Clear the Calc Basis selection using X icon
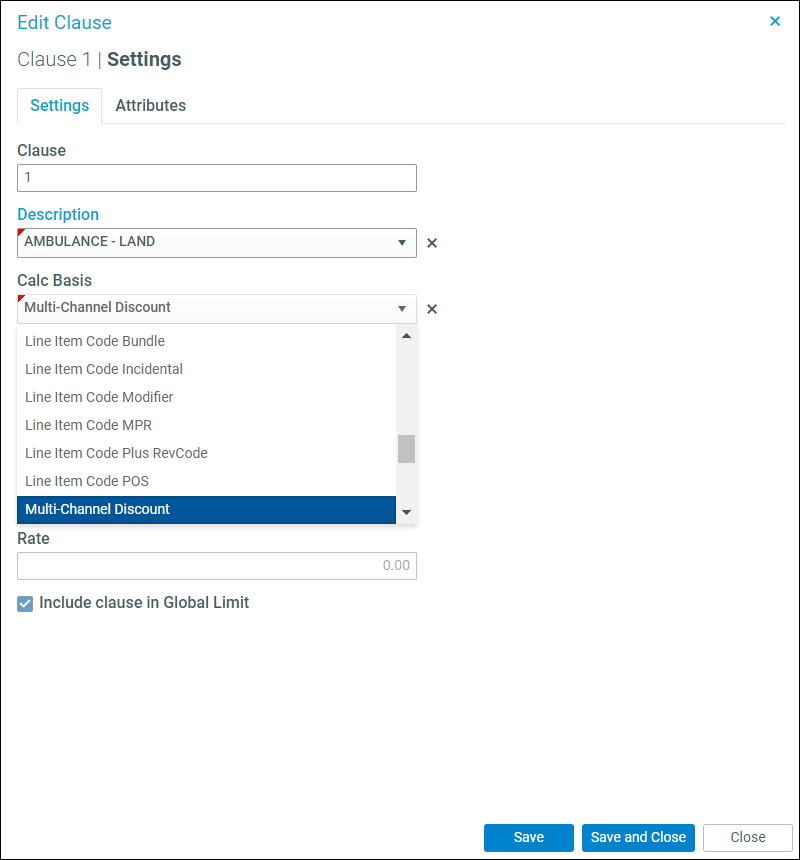This screenshot has height=860, width=800. click(432, 309)
